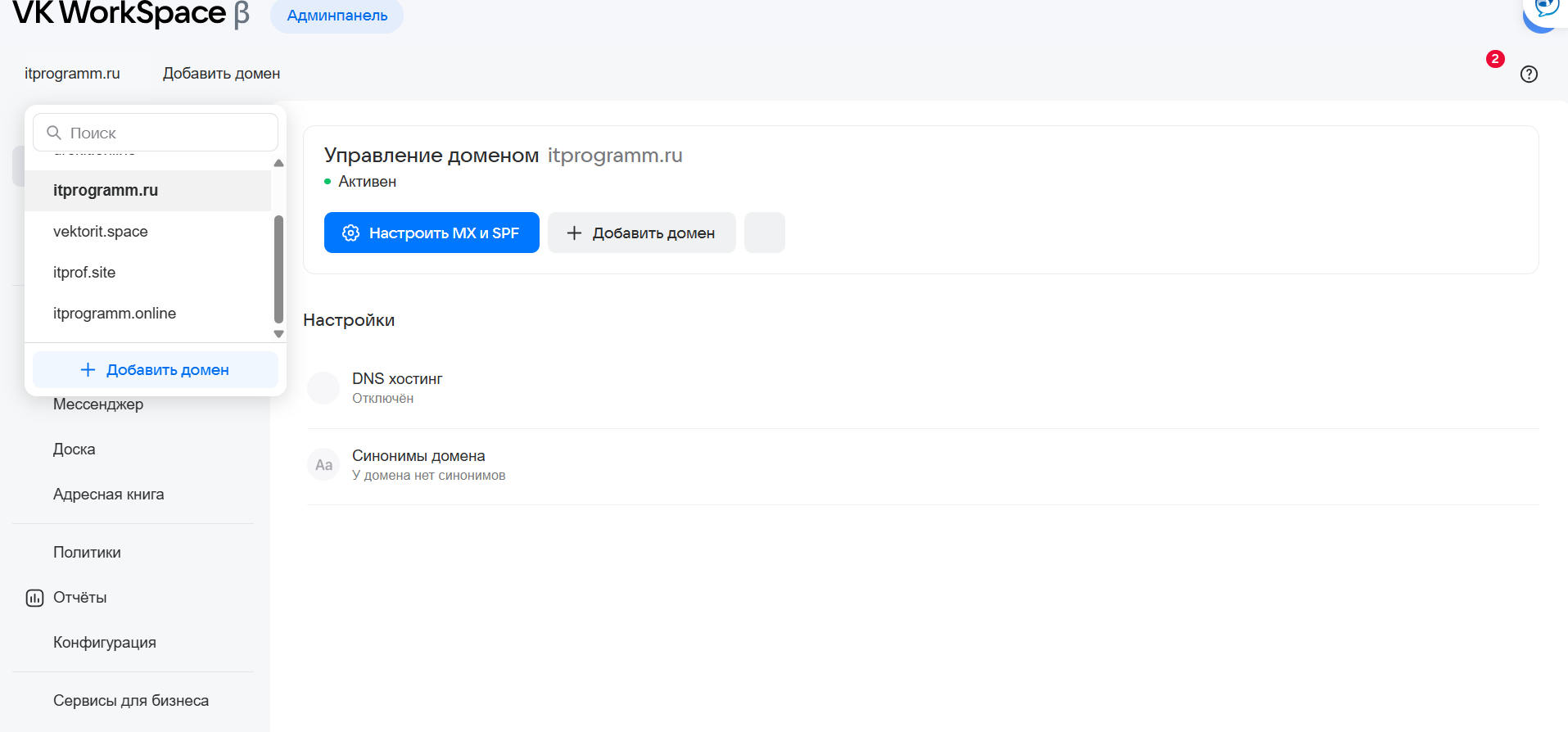Choose itprogramm.online from domain list

pyautogui.click(x=148, y=314)
